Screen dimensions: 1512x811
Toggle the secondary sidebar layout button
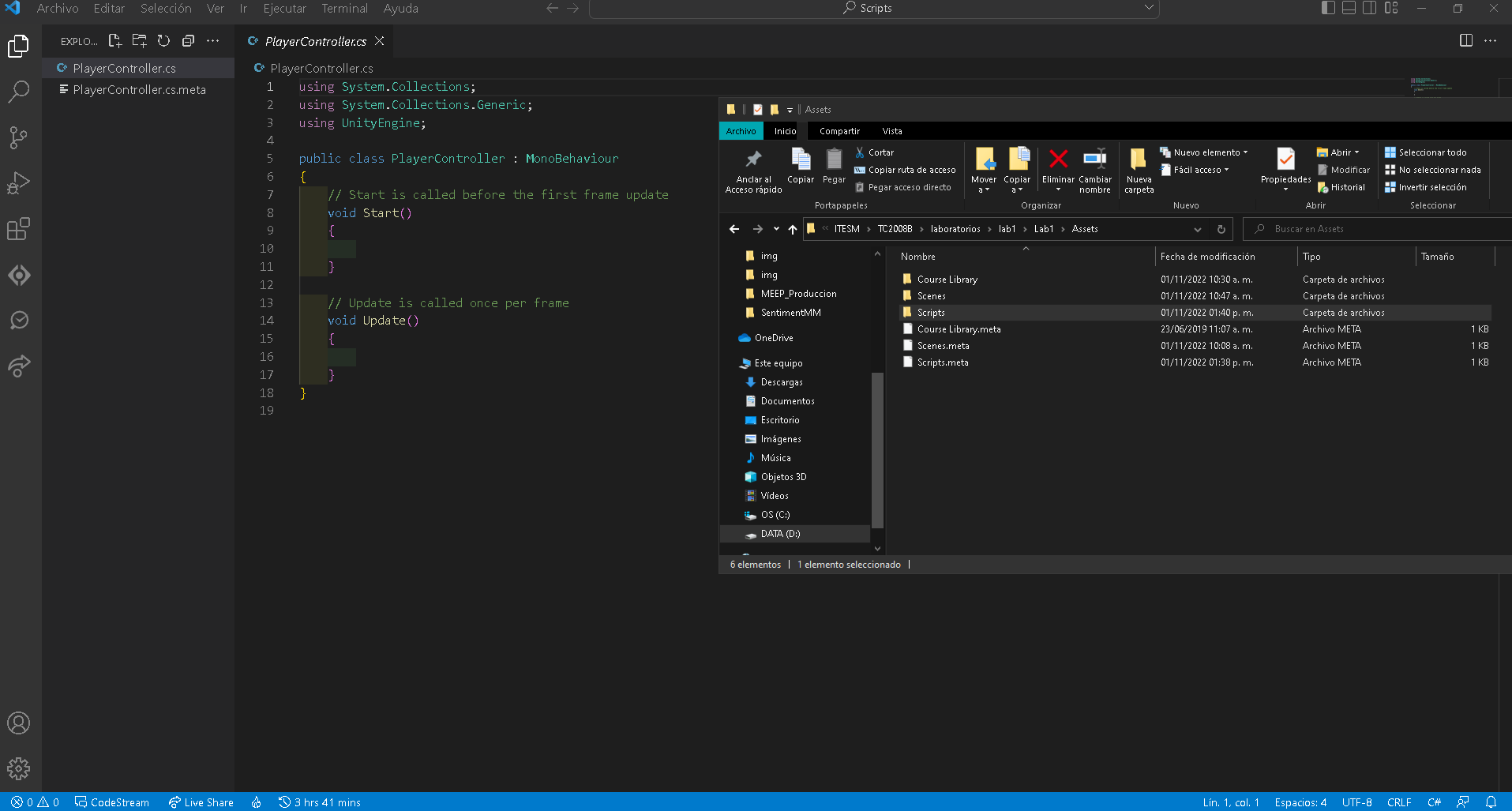coord(1370,8)
